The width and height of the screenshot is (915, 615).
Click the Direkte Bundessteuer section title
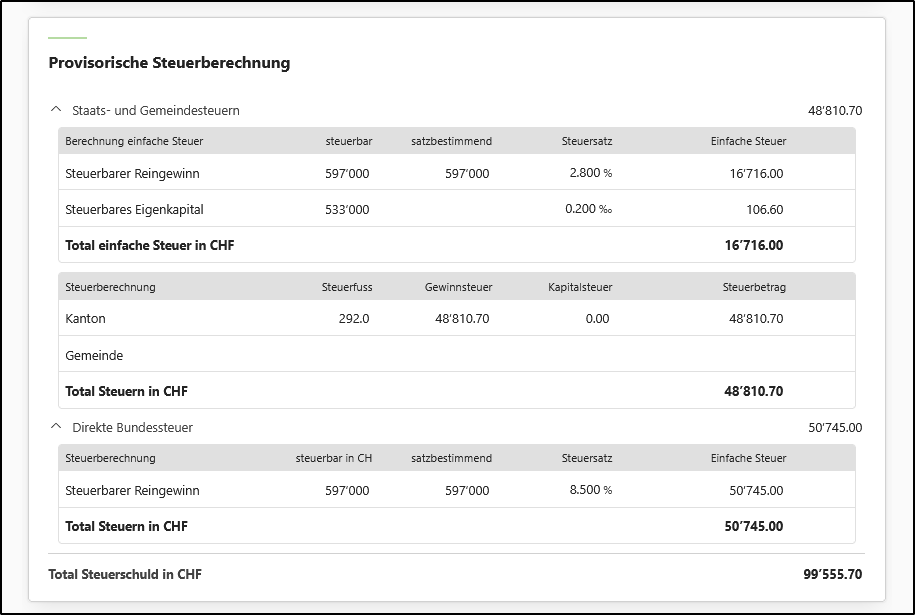pos(132,427)
